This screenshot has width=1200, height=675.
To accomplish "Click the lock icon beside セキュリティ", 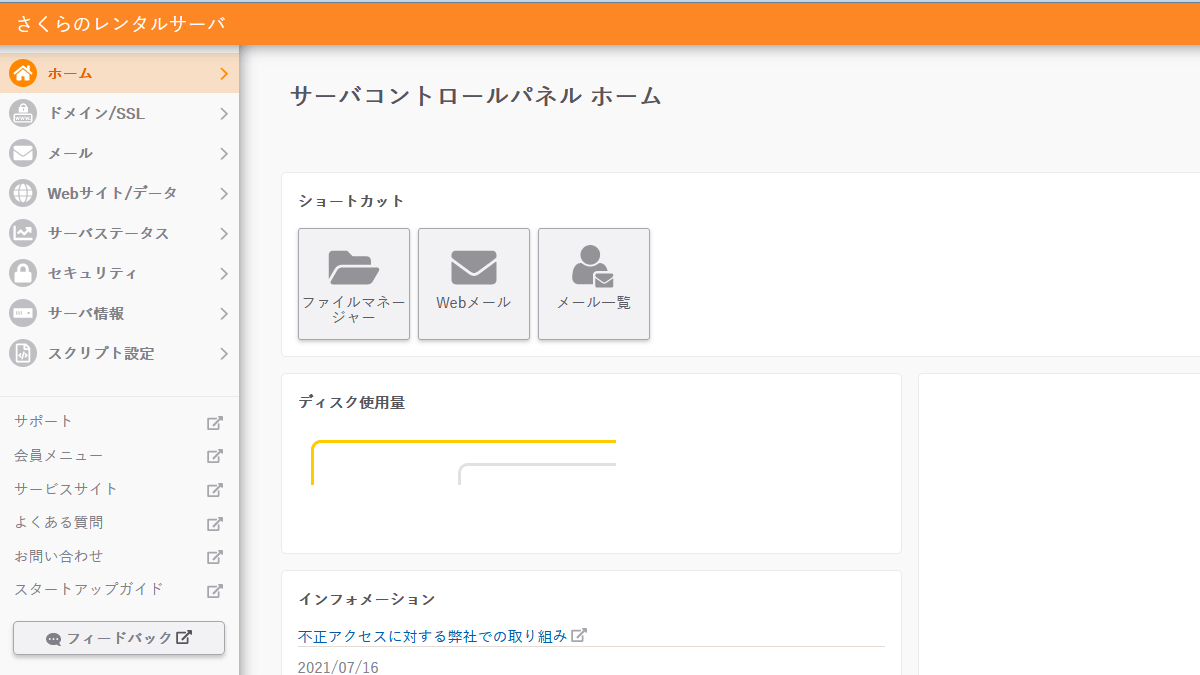I will pos(21,272).
